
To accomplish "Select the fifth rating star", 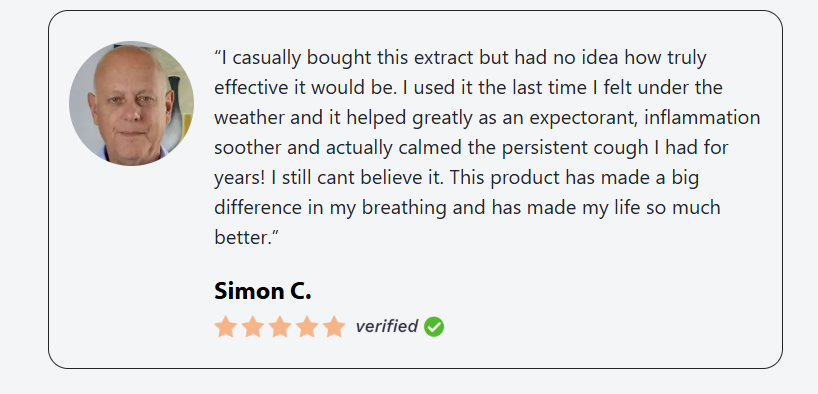I will (x=334, y=327).
